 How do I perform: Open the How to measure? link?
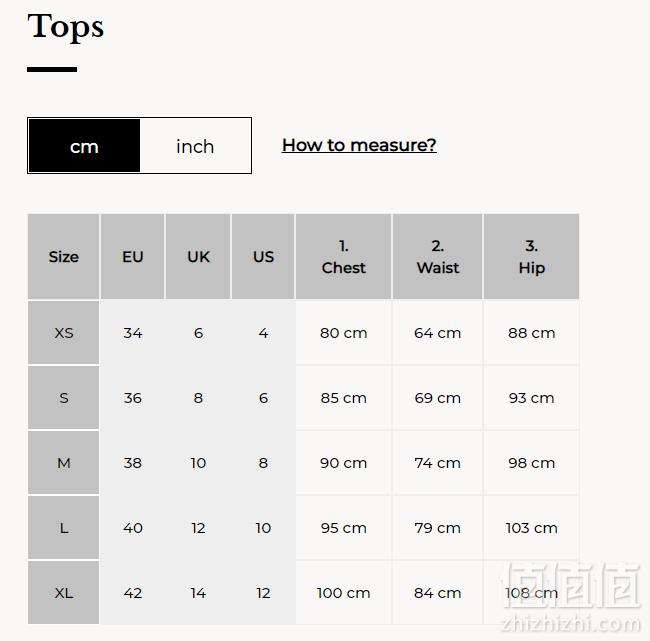pos(359,145)
